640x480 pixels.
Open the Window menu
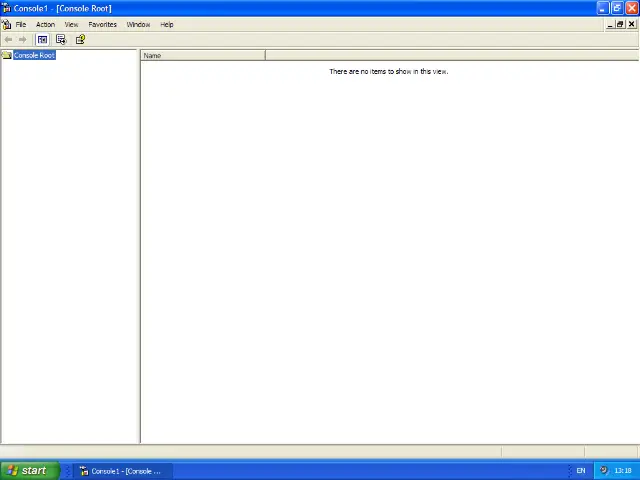[x=138, y=24]
